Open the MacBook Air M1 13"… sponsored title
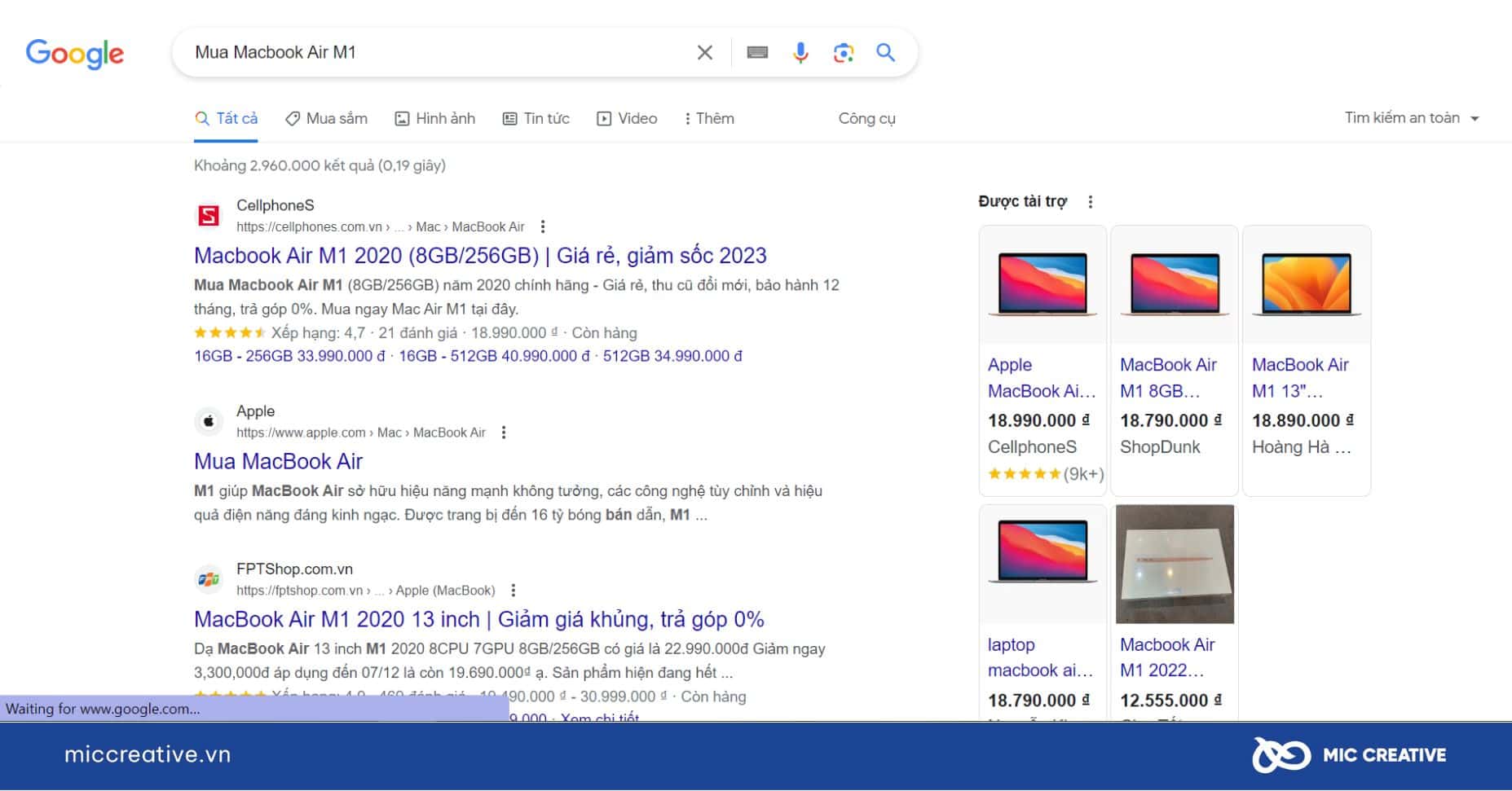Image resolution: width=1512 pixels, height=791 pixels. point(1300,378)
